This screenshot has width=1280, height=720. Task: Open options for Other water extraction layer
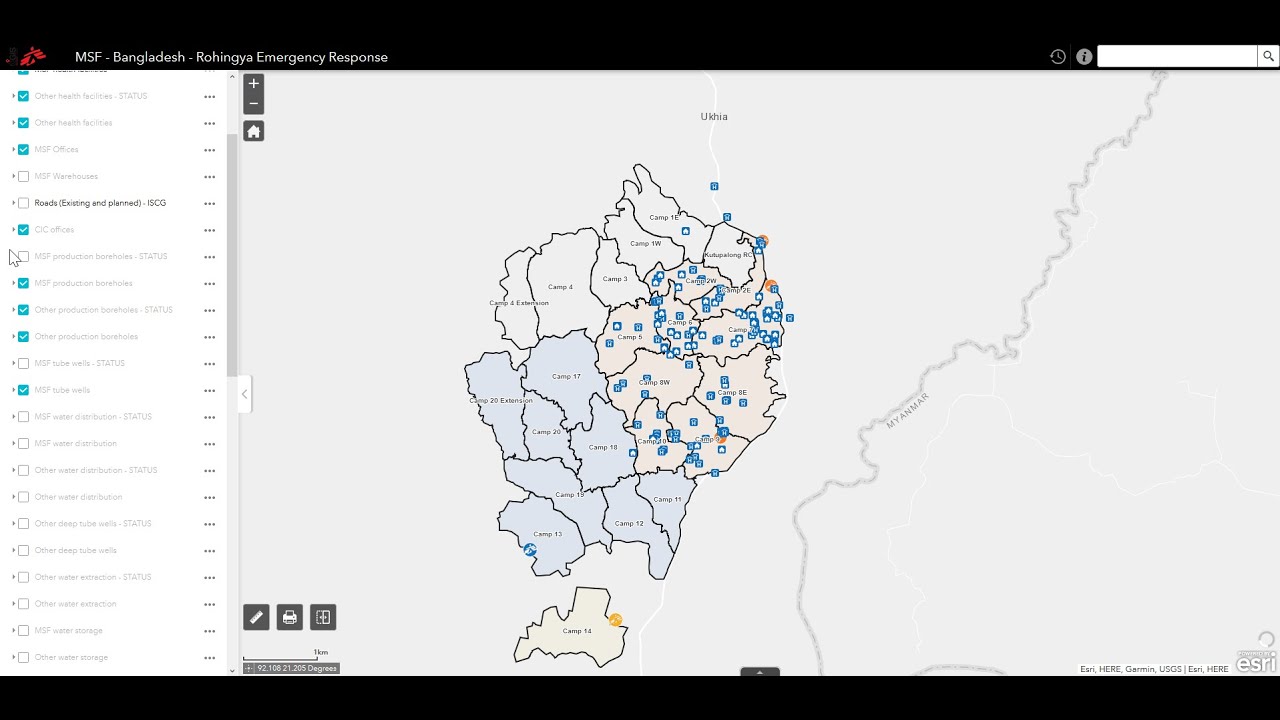(x=210, y=604)
